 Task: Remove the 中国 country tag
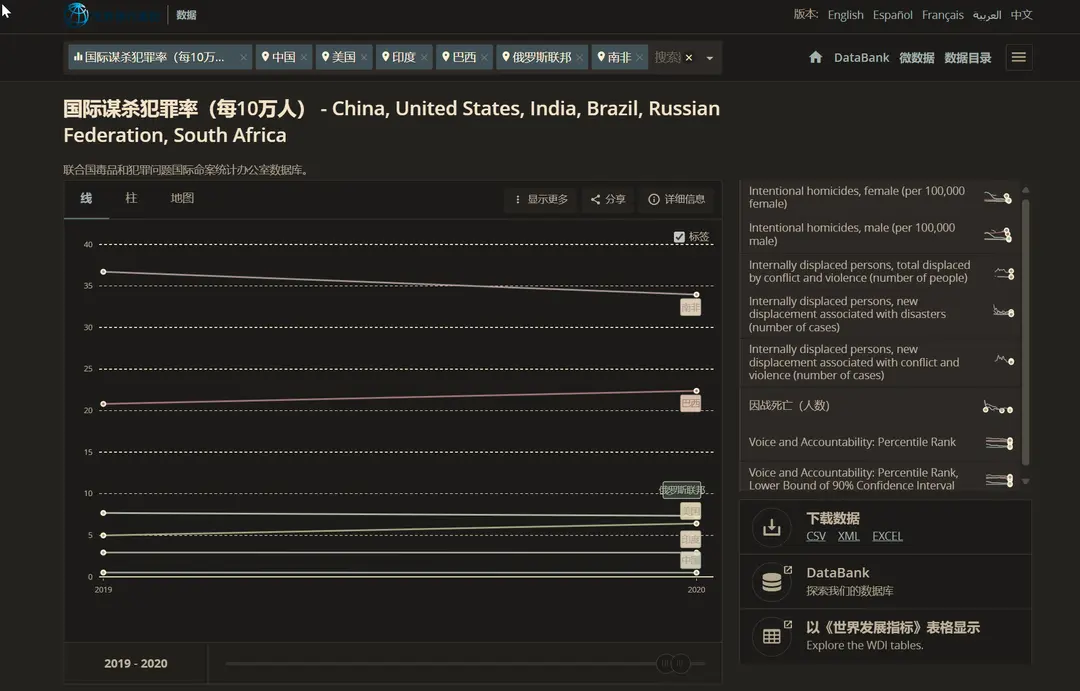coord(304,58)
